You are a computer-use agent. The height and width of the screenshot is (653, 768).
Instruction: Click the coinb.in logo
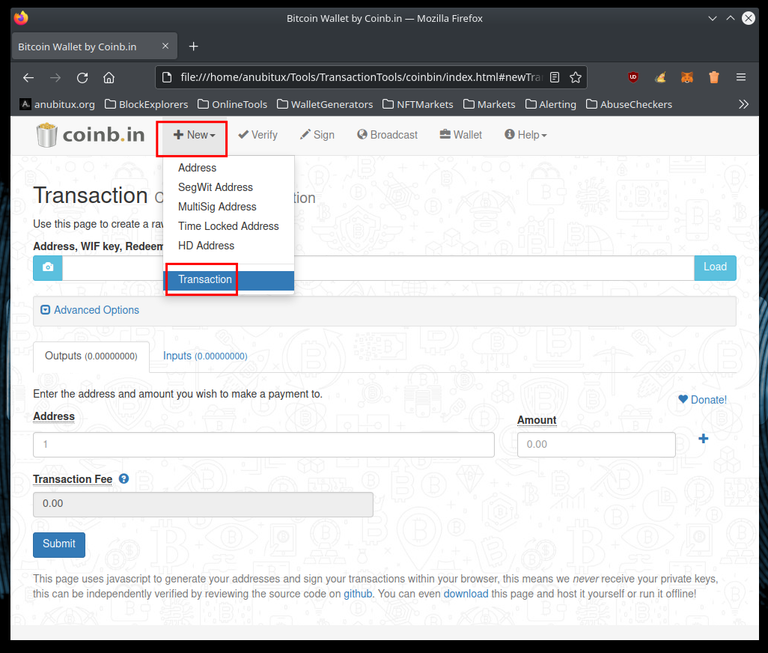tap(90, 135)
